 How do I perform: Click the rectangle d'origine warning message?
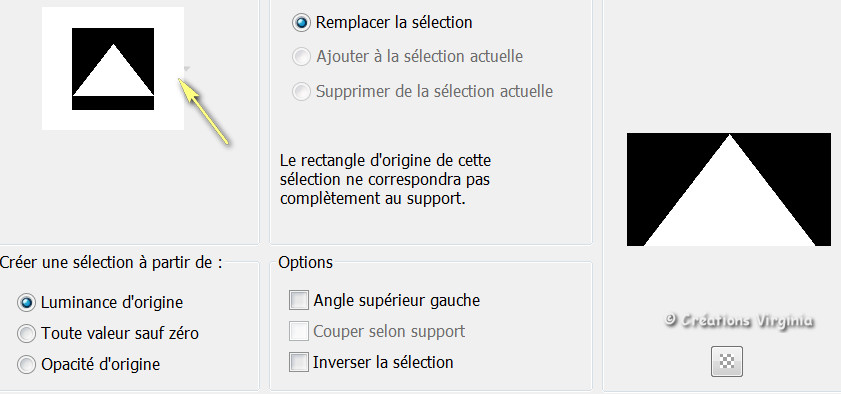386,180
